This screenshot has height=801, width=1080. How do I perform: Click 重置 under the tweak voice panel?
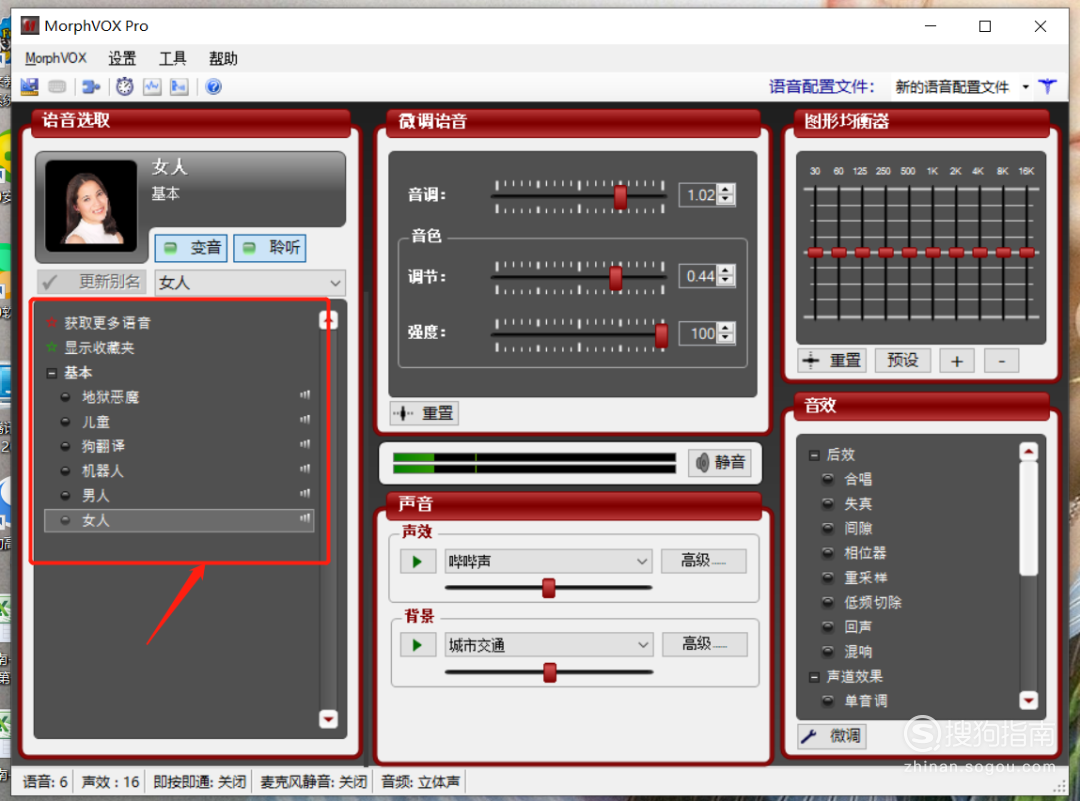(424, 414)
